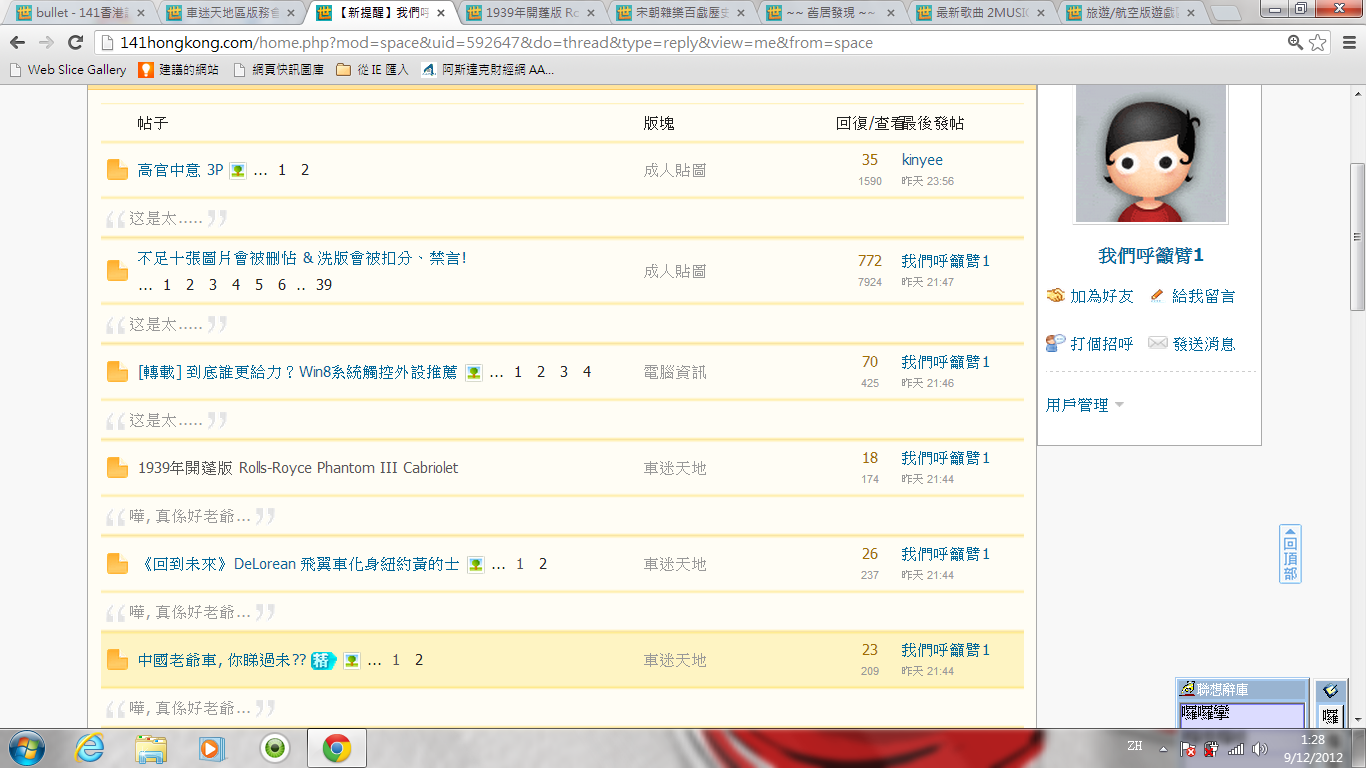Click the address bar URL field
1366x768 pixels.
pos(680,43)
